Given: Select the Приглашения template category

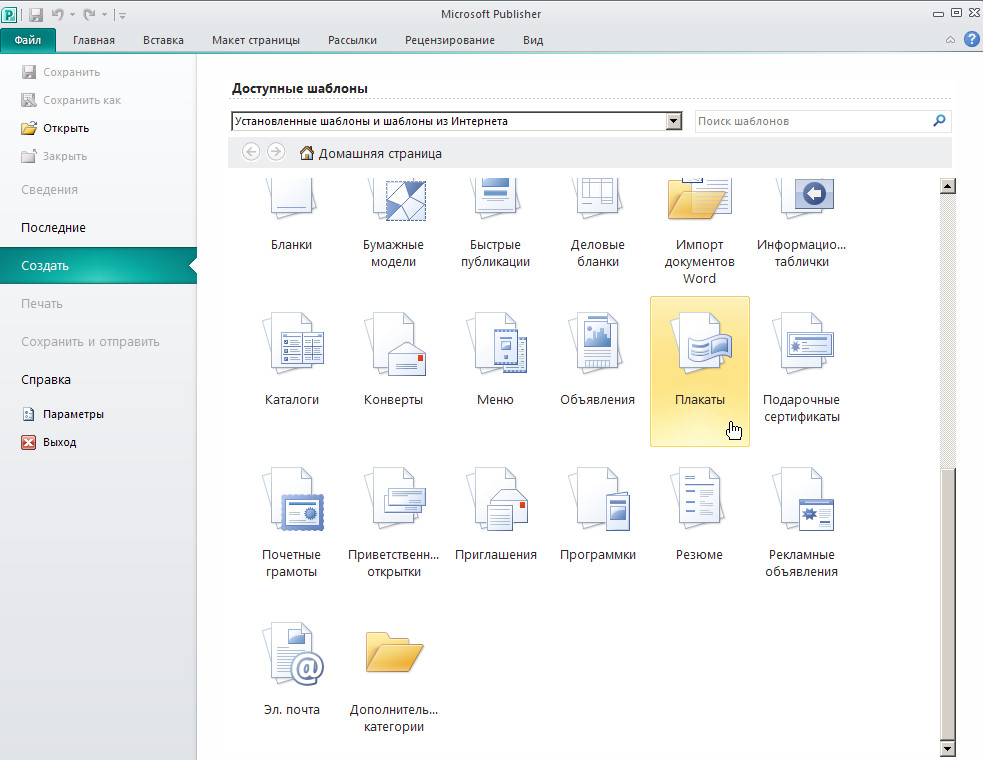Looking at the screenshot, I should pos(495,515).
